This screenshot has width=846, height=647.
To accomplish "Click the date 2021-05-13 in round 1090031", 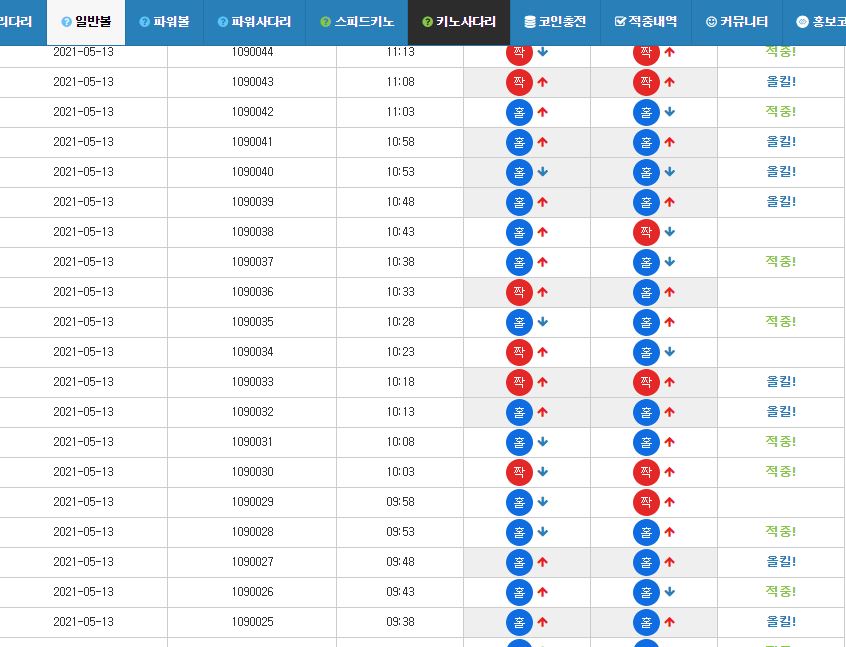I will click(84, 442).
